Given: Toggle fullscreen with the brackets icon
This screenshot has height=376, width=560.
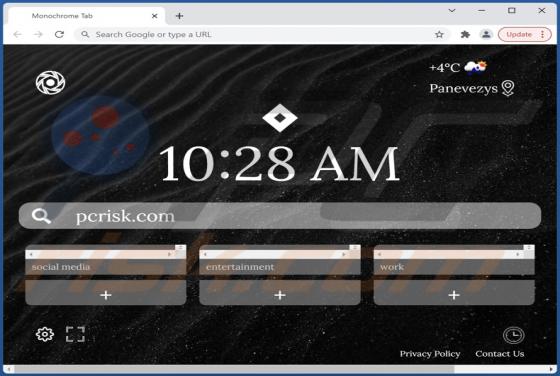Looking at the screenshot, I should pyautogui.click(x=75, y=334).
